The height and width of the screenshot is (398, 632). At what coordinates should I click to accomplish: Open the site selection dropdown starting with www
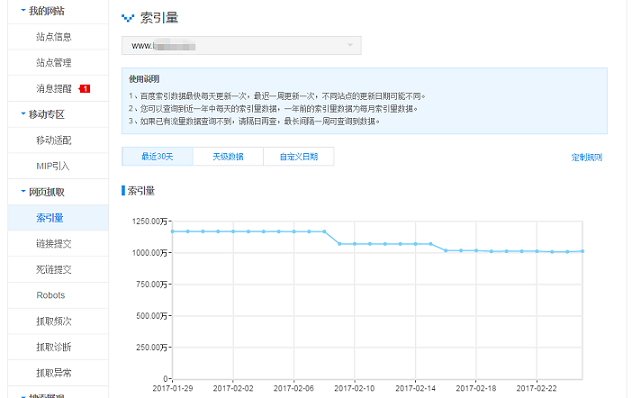point(241,46)
